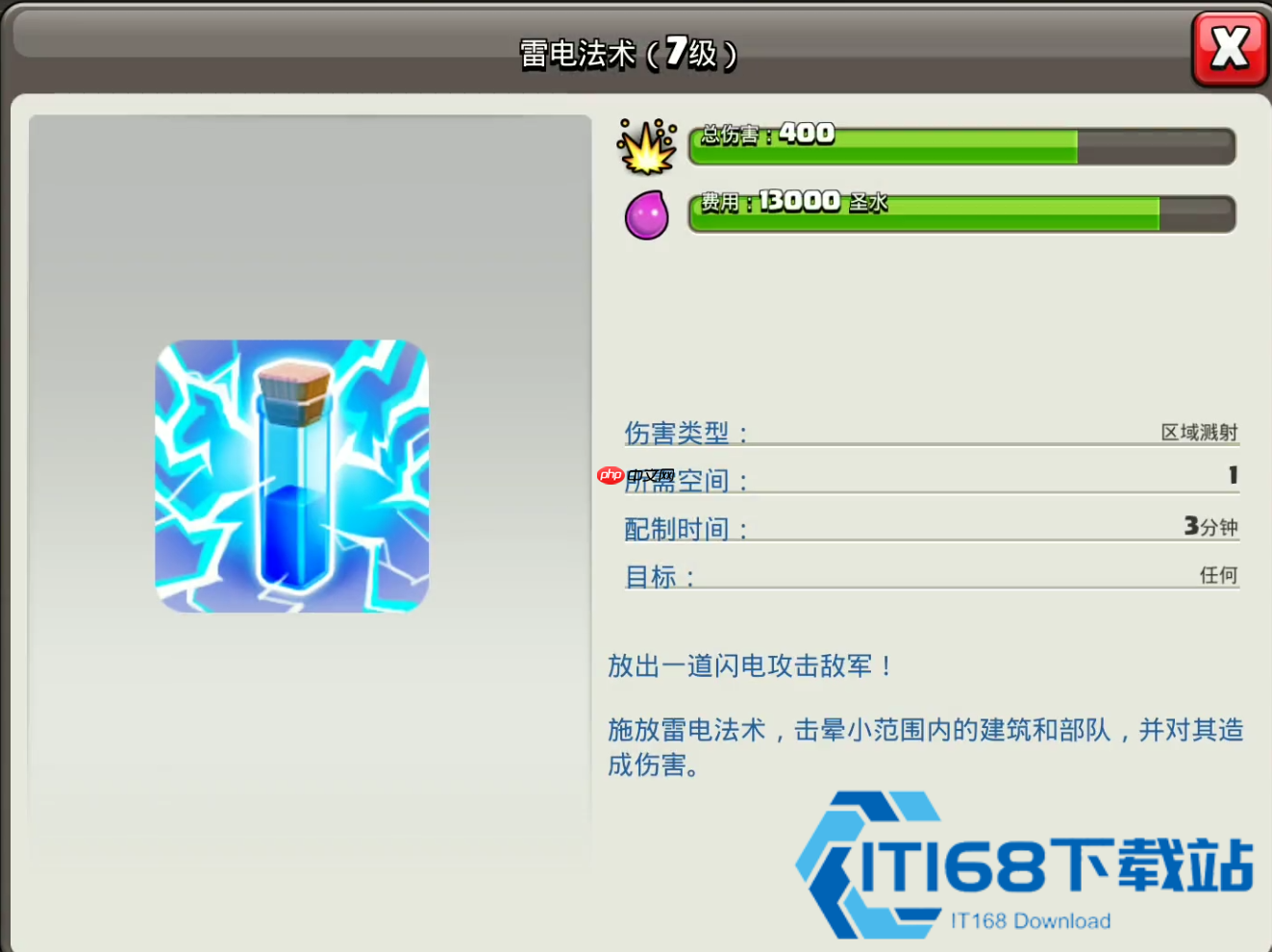Click the 雷电法术 (7级) title text
Screen dimensions: 1272x952
coord(629,52)
